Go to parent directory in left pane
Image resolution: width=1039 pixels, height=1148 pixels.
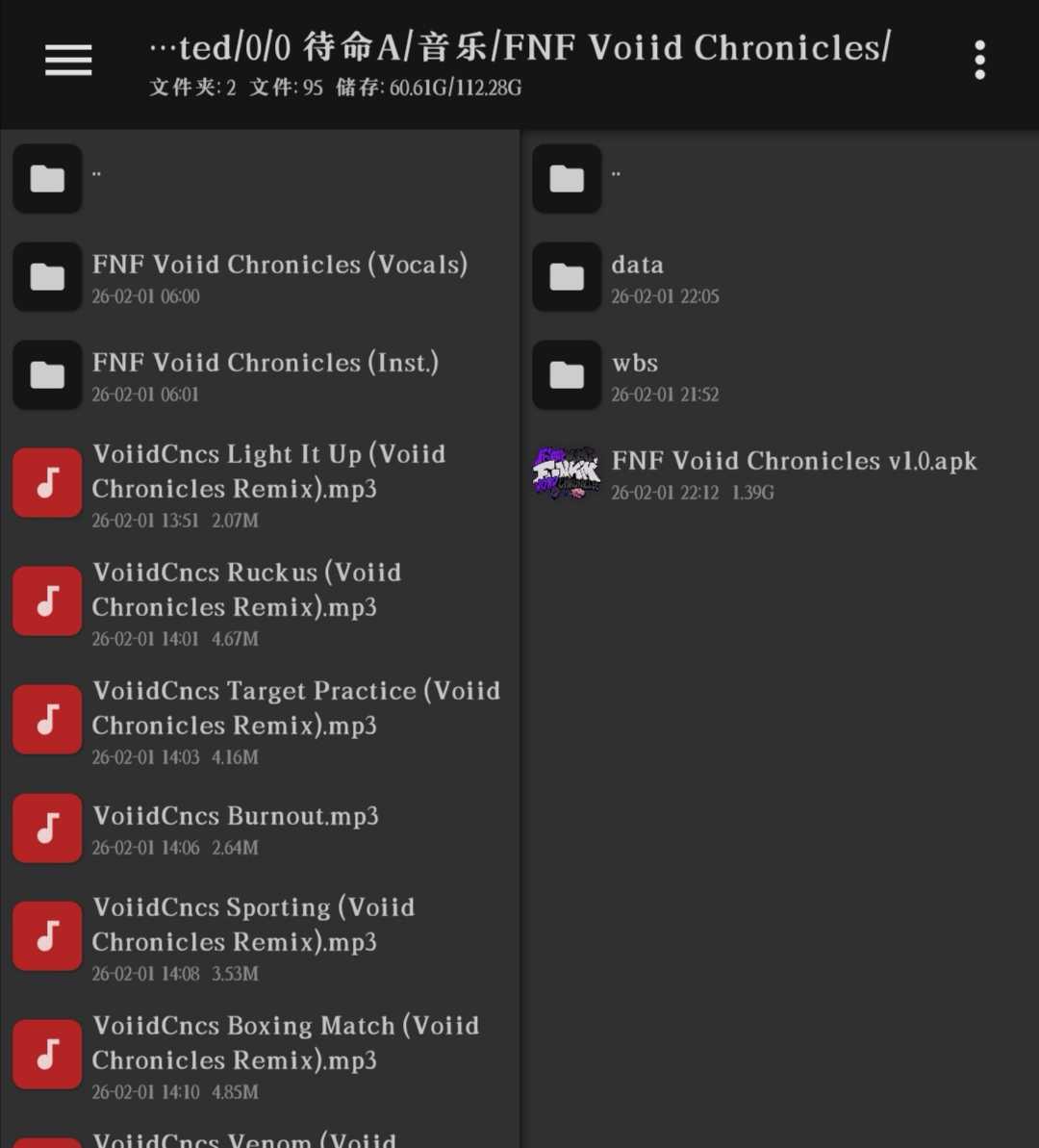[x=260, y=179]
